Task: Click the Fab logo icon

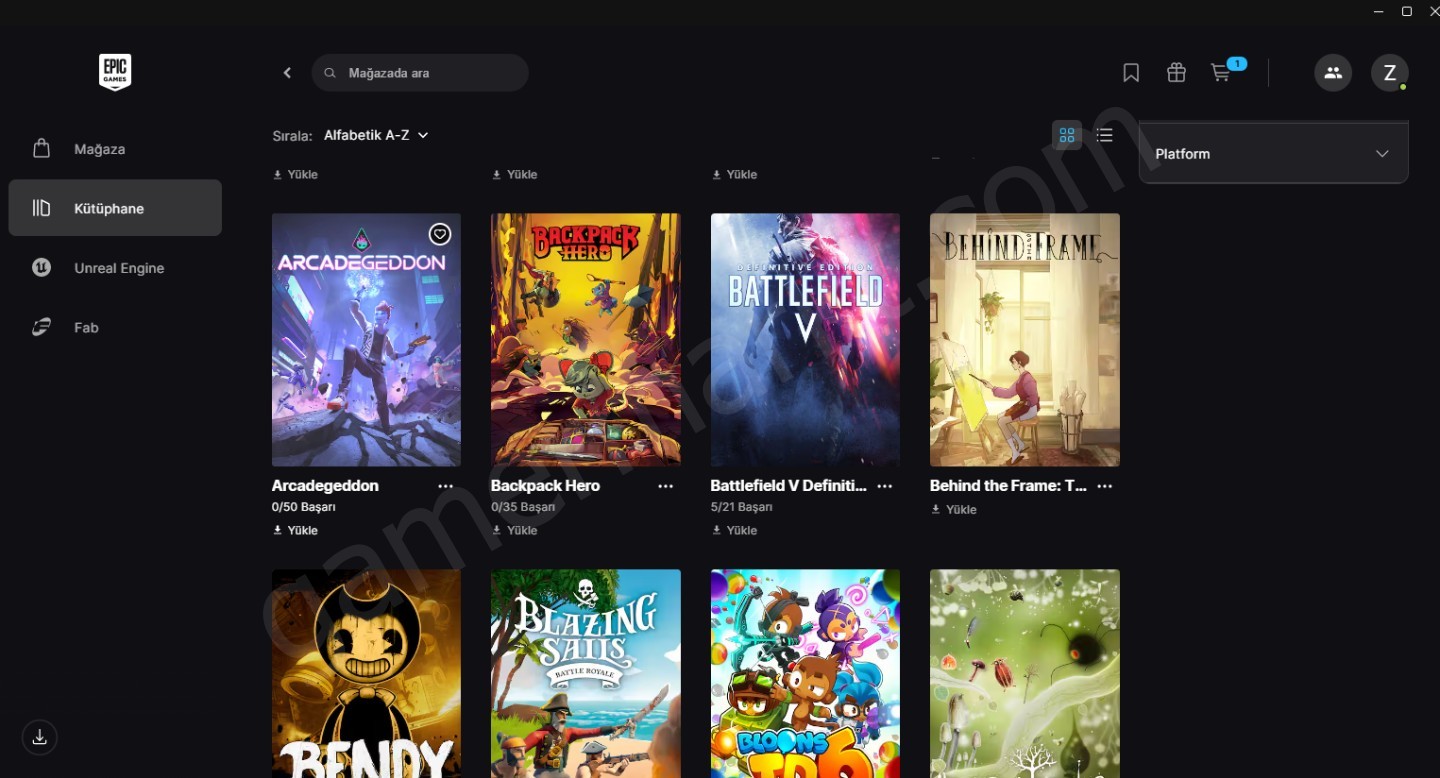Action: click(x=41, y=327)
